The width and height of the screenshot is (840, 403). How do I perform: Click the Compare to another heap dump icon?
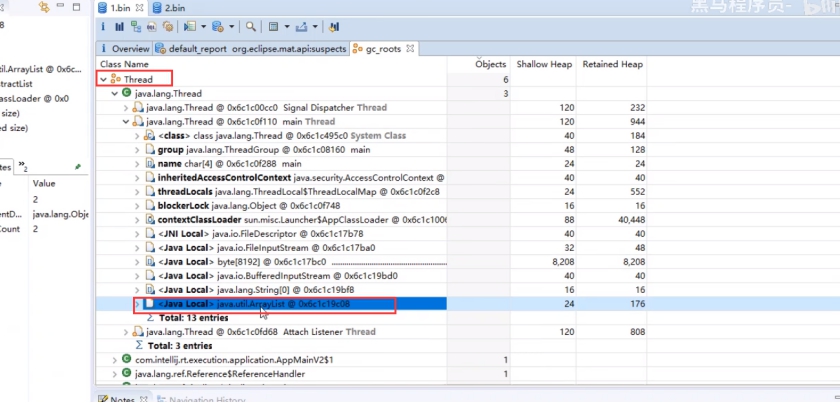click(x=334, y=26)
